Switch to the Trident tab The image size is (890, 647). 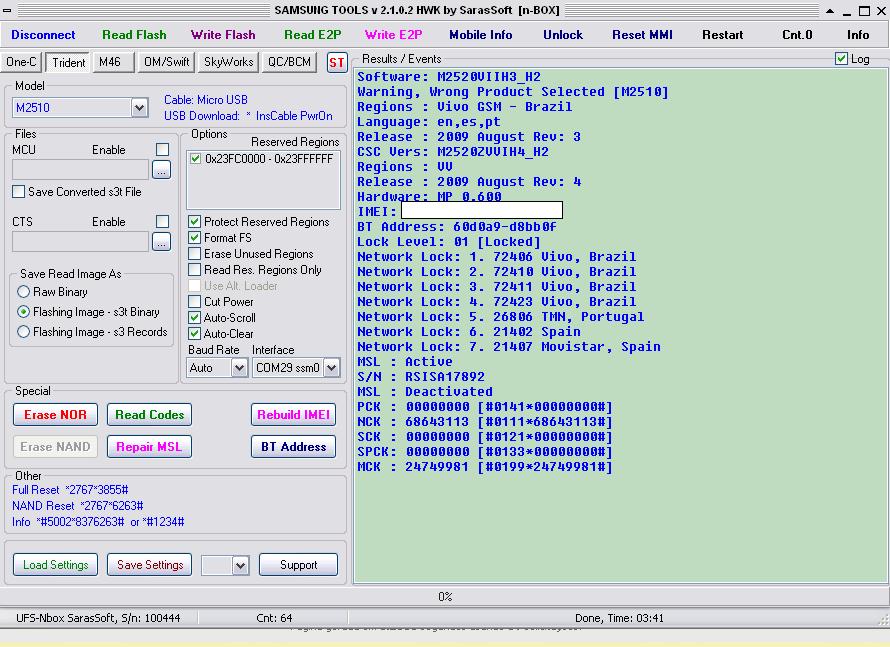69,62
